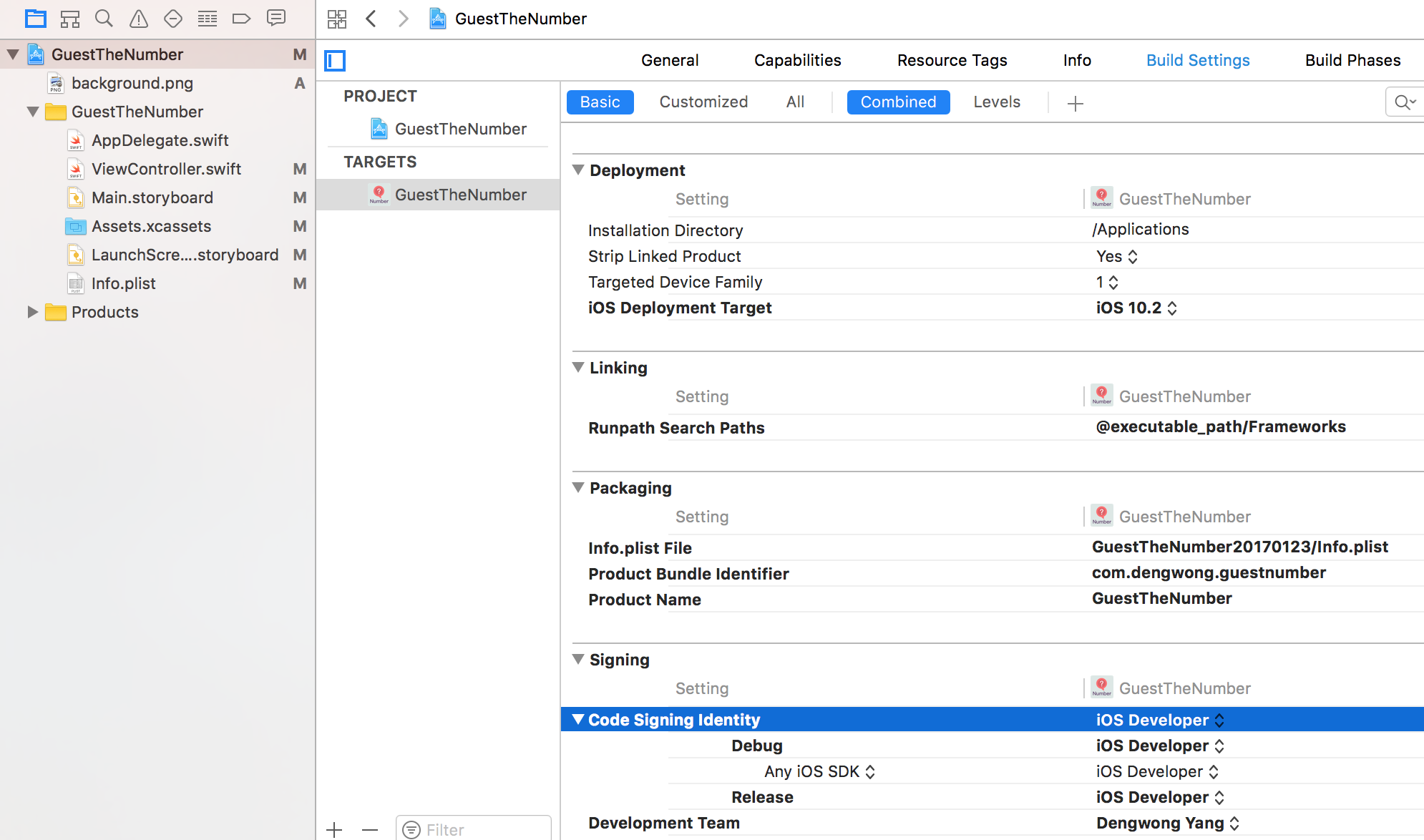
Task: Open the Breakpoint navigator tag icon
Action: coord(242,19)
